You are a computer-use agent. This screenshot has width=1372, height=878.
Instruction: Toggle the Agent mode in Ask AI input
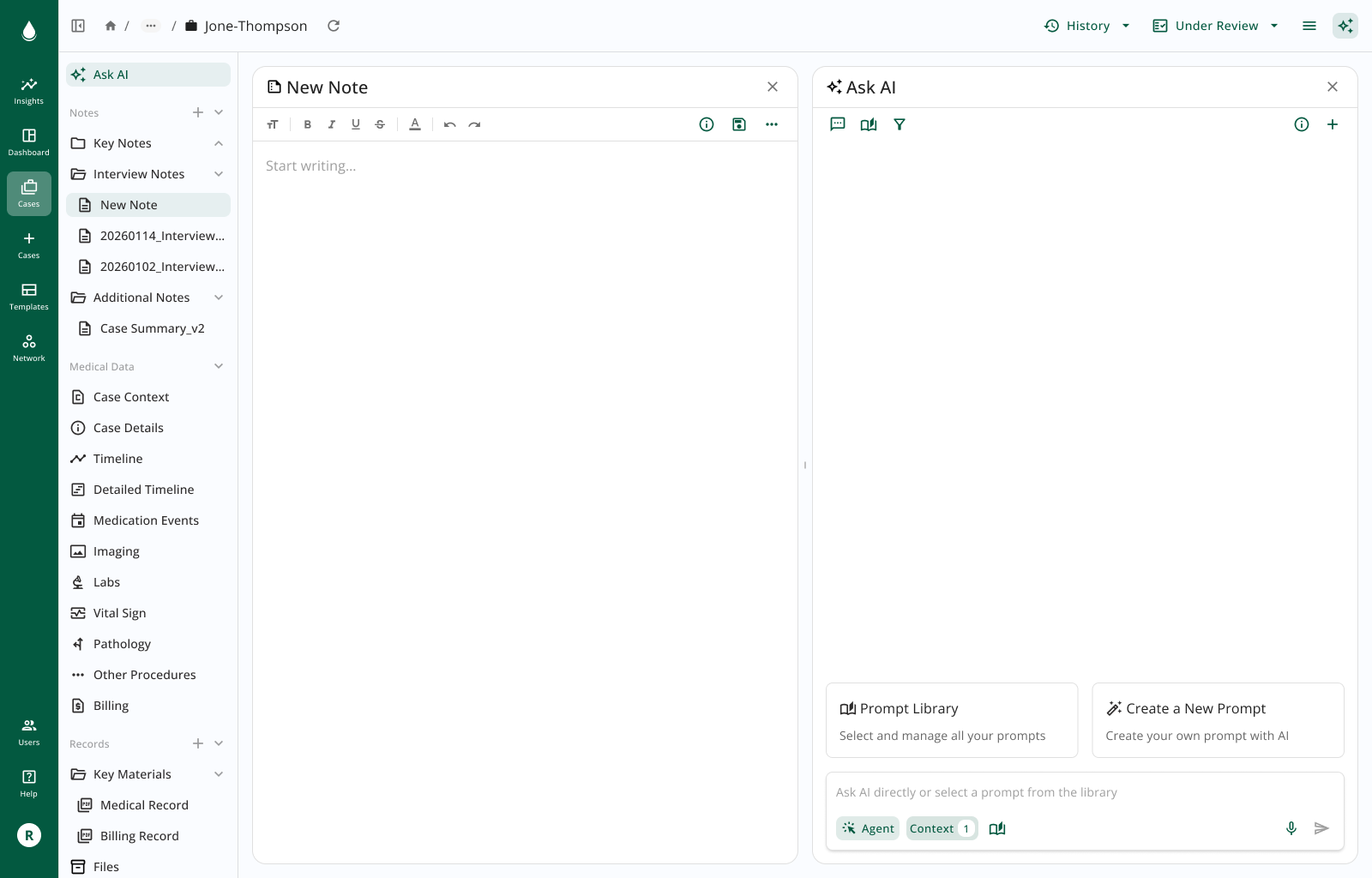(867, 828)
